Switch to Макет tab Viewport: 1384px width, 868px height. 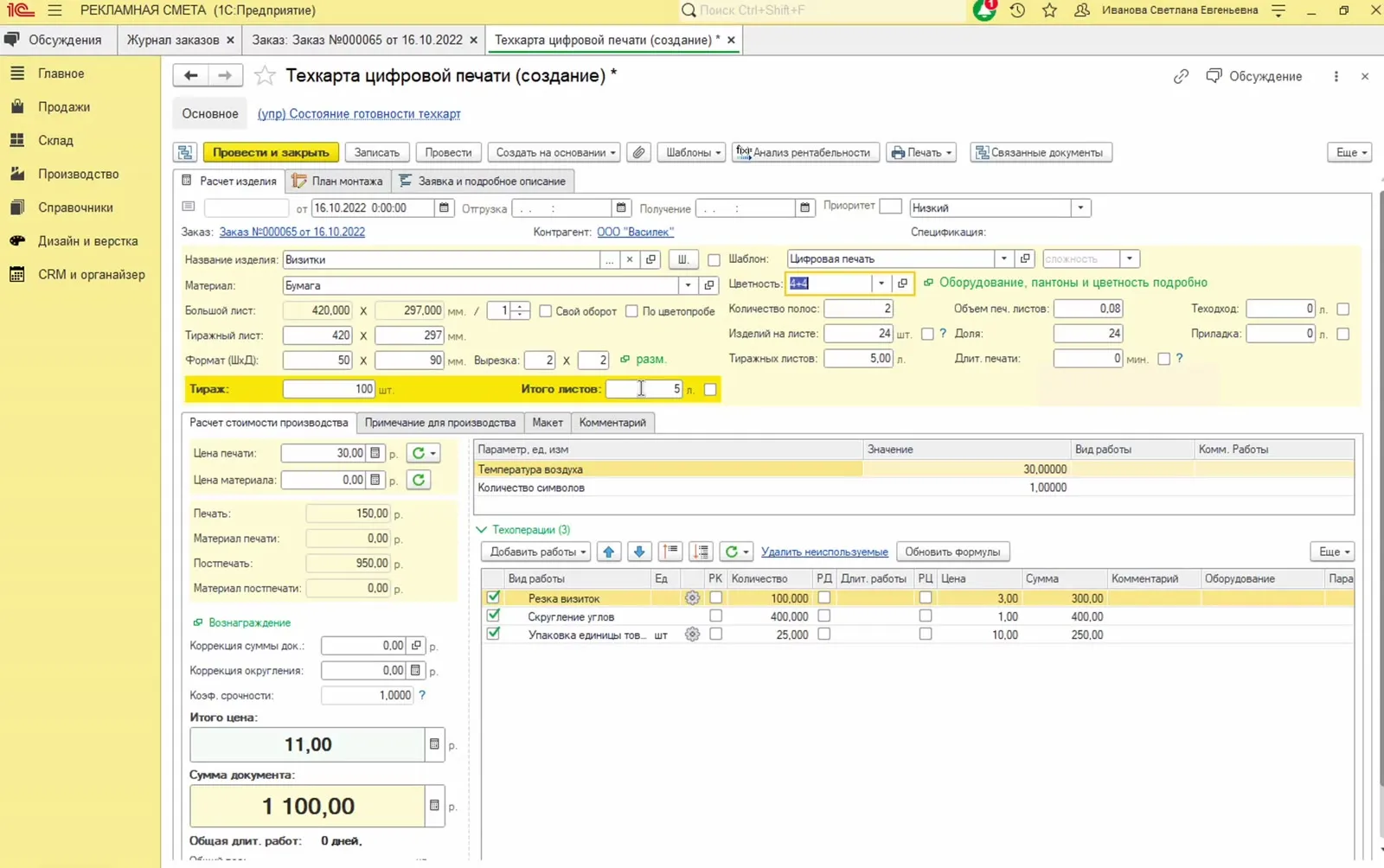click(x=548, y=422)
